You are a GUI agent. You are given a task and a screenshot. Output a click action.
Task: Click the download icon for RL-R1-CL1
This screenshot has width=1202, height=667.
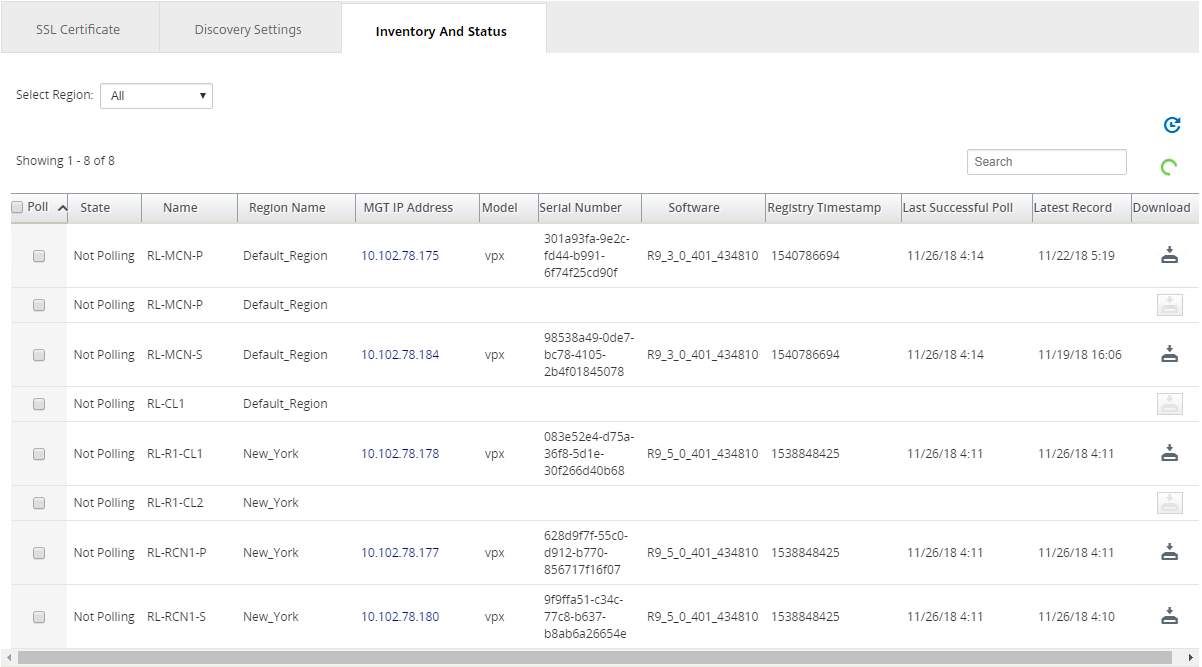point(1169,453)
